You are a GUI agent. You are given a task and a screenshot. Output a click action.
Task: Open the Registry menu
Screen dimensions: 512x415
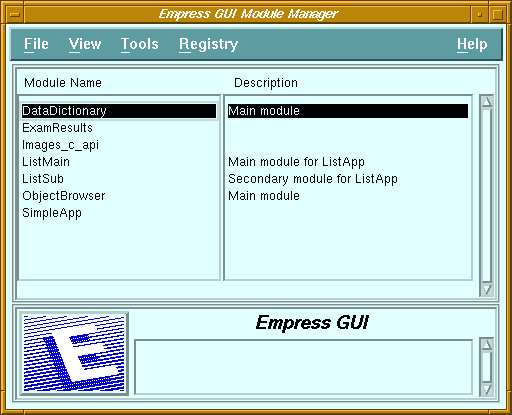[208, 44]
